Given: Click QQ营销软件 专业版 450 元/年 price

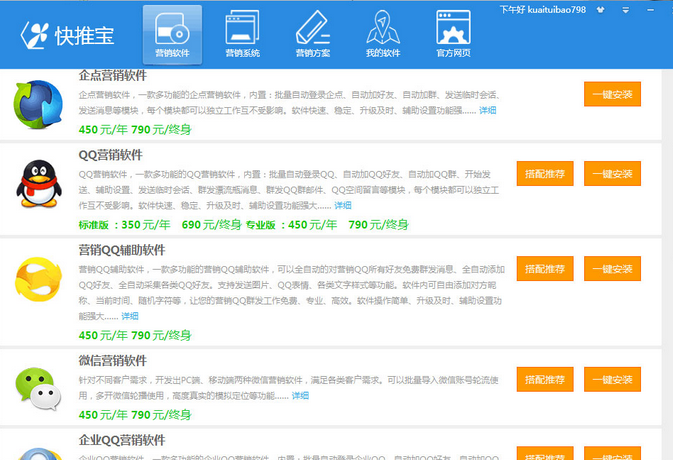Looking at the screenshot, I should coord(291,225).
